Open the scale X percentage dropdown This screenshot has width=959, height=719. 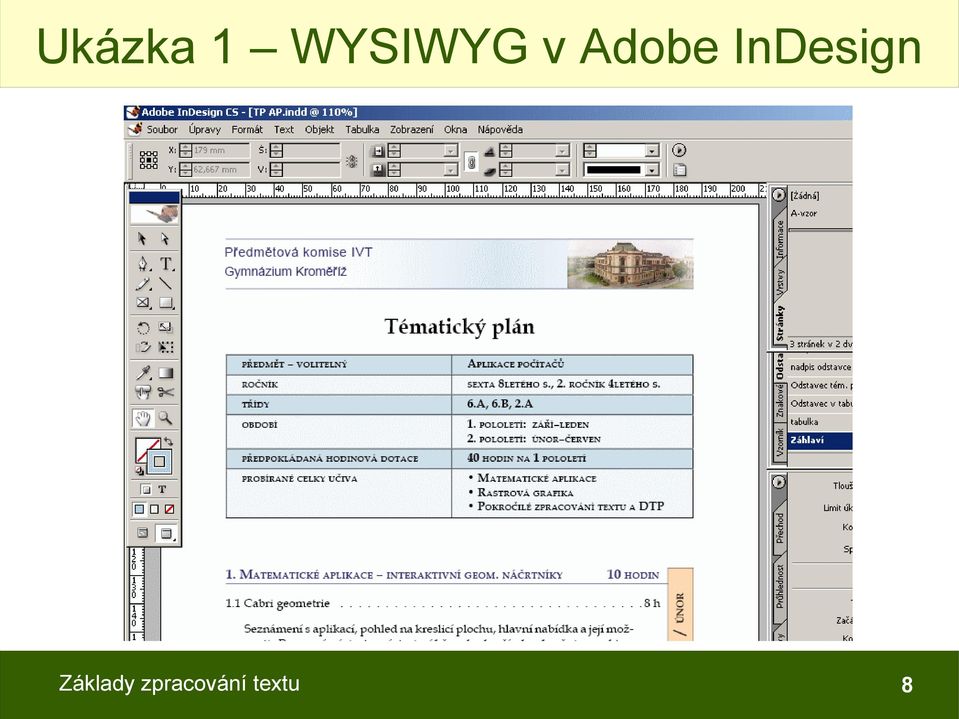point(451,150)
